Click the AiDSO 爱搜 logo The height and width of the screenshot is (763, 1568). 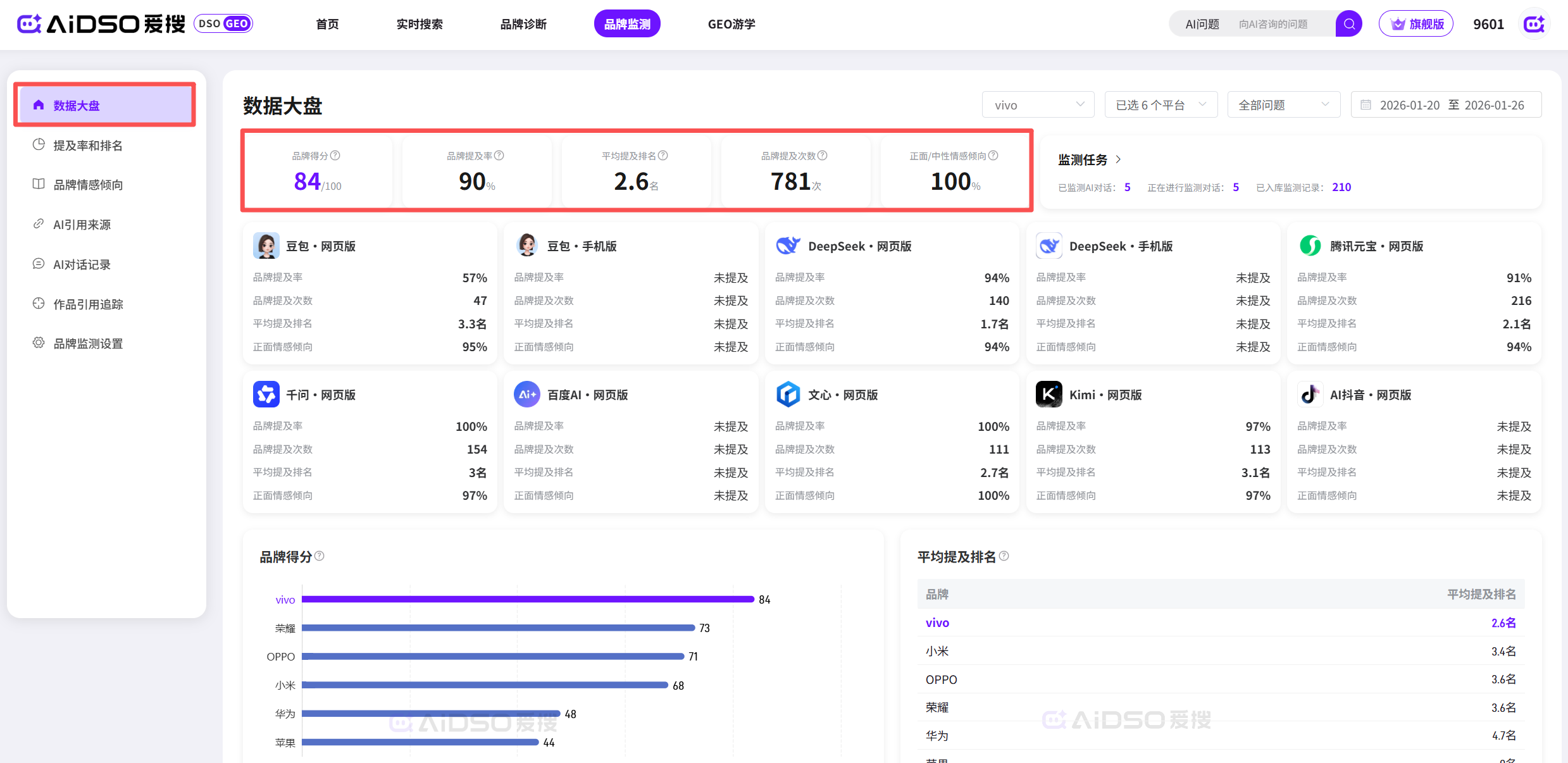point(101,24)
